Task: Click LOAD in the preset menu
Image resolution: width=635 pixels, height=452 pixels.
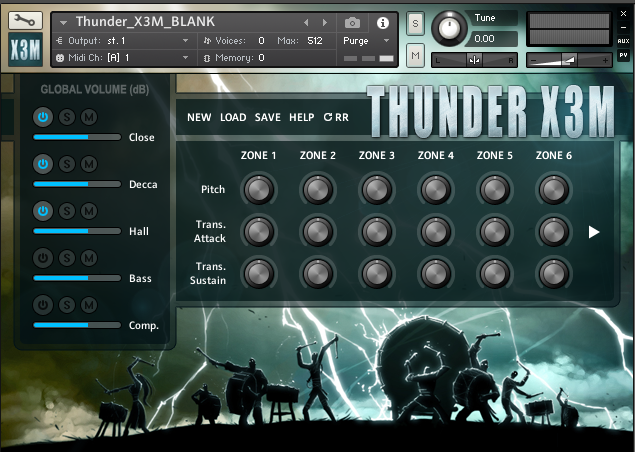Action: [233, 117]
